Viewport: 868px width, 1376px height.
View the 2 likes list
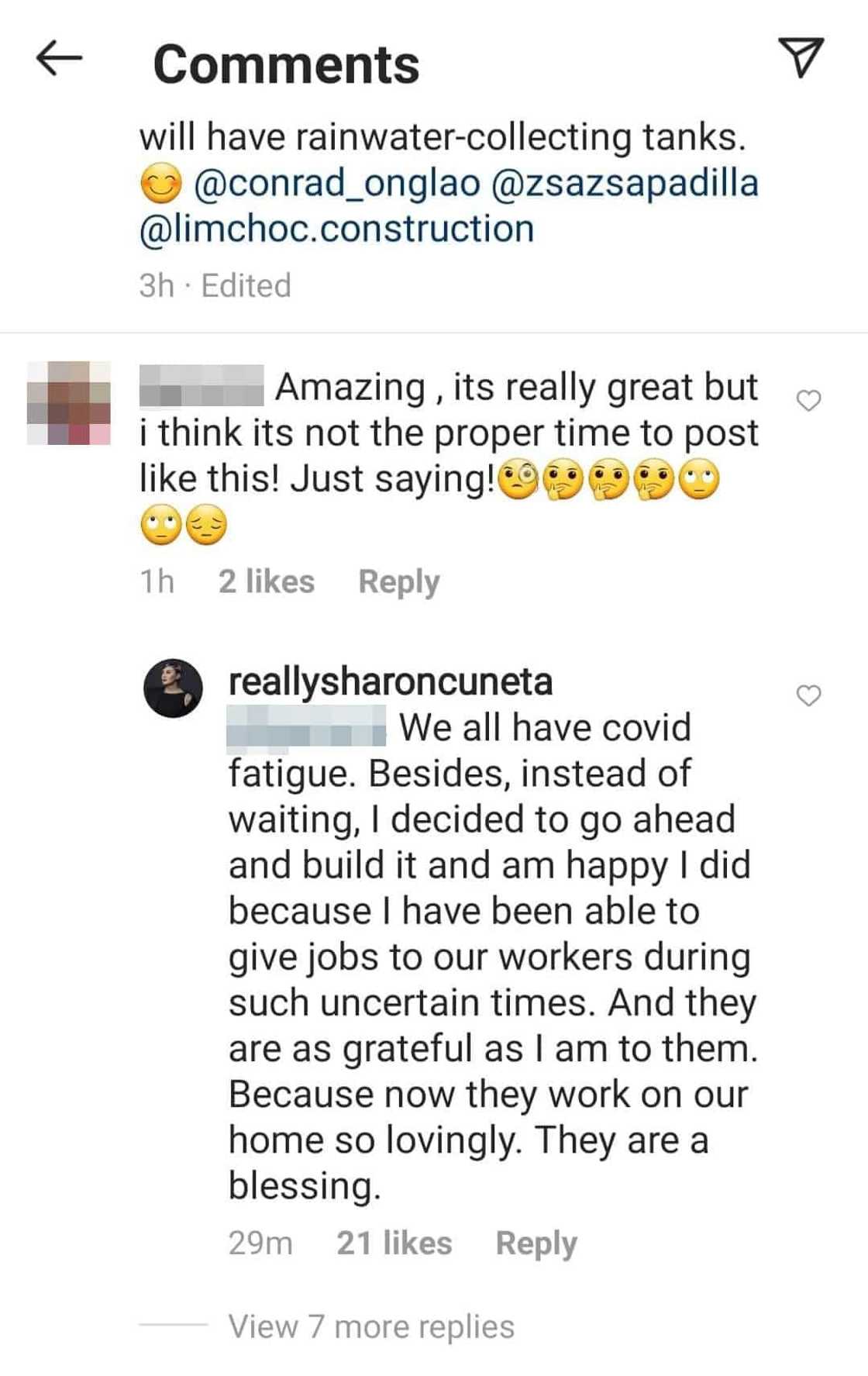(x=266, y=581)
